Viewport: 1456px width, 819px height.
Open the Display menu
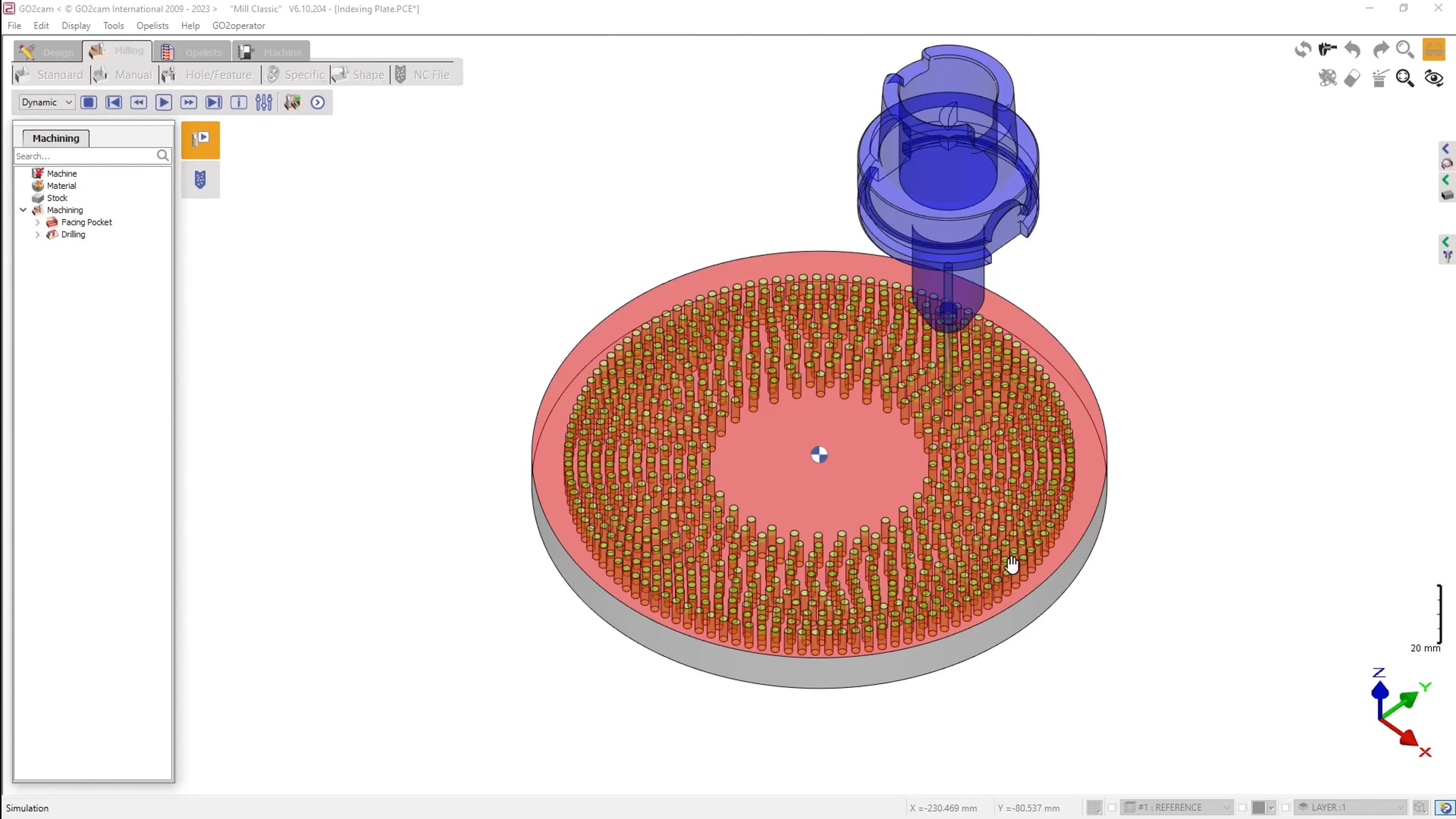pyautogui.click(x=76, y=25)
